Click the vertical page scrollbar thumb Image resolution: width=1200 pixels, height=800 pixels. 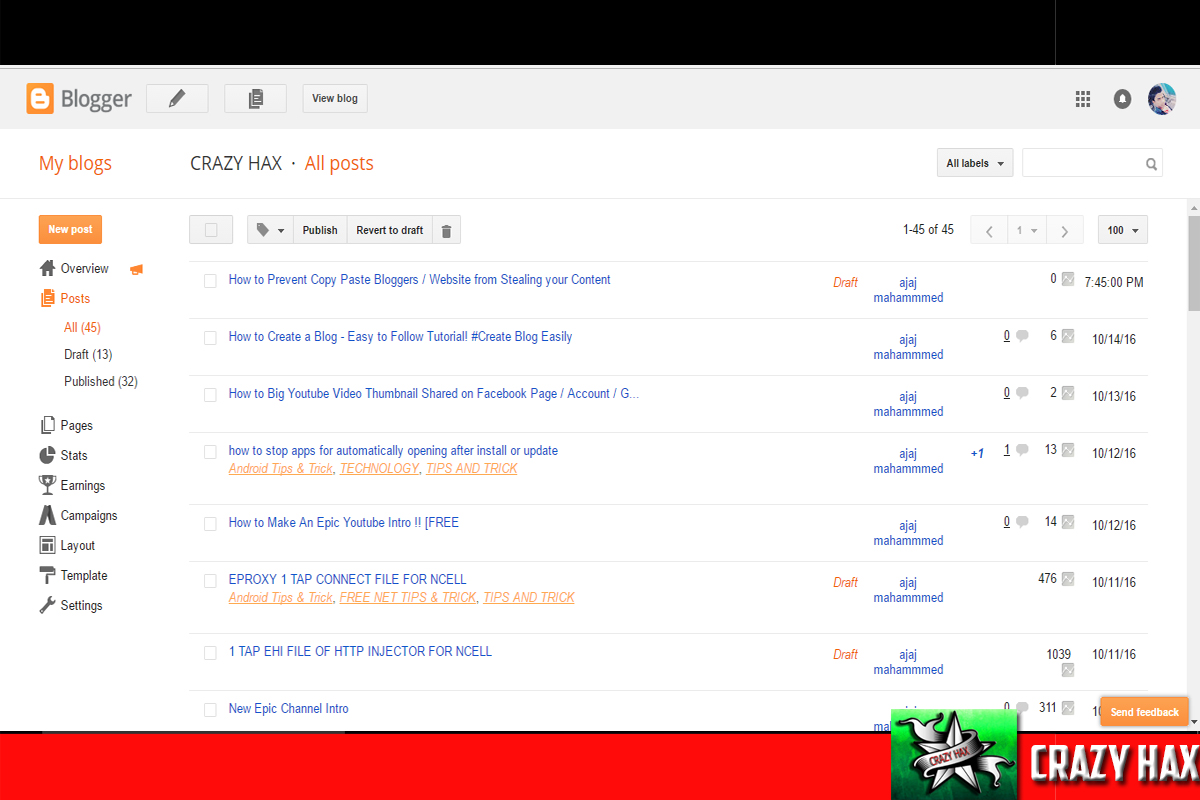pyautogui.click(x=1194, y=262)
